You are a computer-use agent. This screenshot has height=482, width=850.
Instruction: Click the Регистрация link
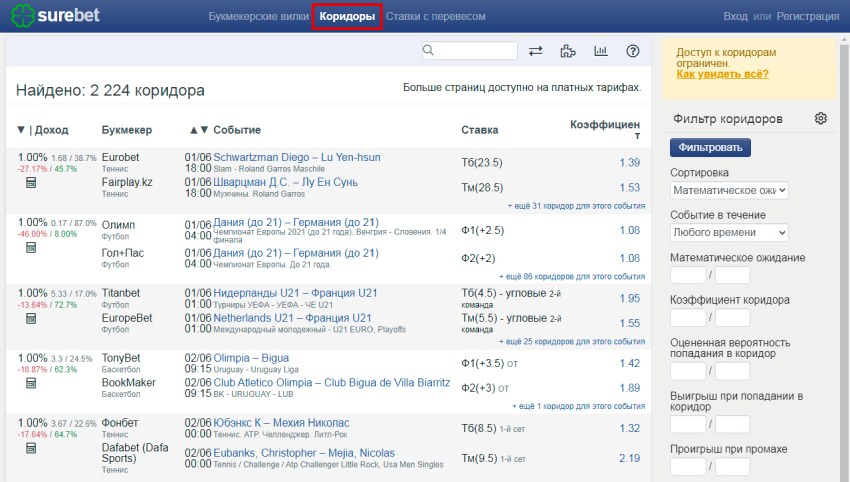pos(808,16)
